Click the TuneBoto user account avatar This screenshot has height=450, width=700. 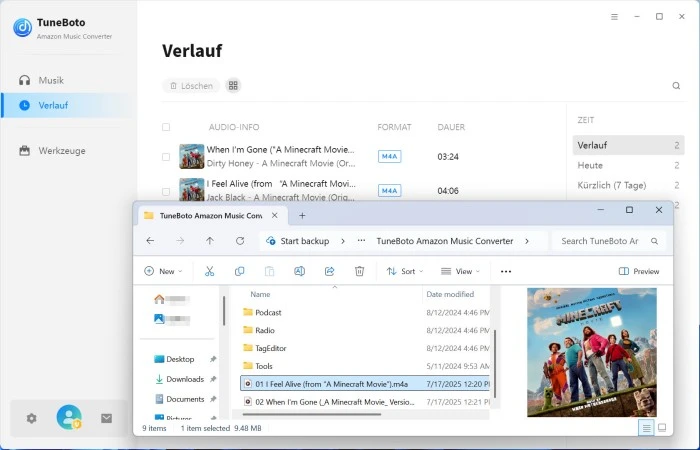point(69,417)
